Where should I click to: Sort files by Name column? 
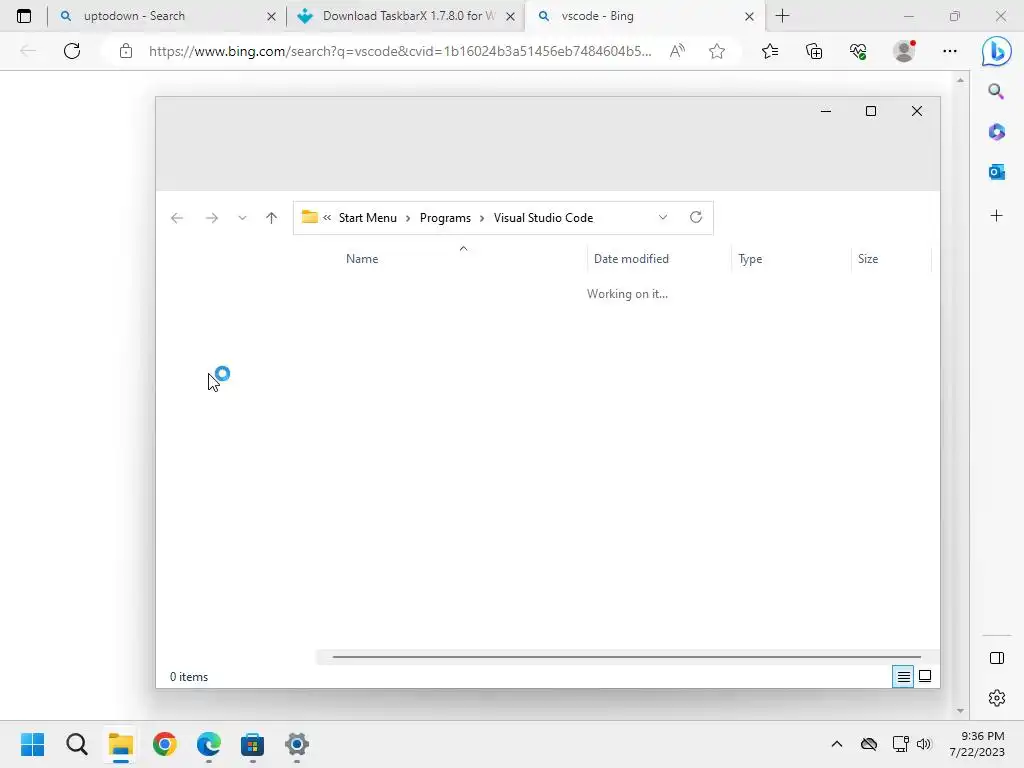click(362, 259)
